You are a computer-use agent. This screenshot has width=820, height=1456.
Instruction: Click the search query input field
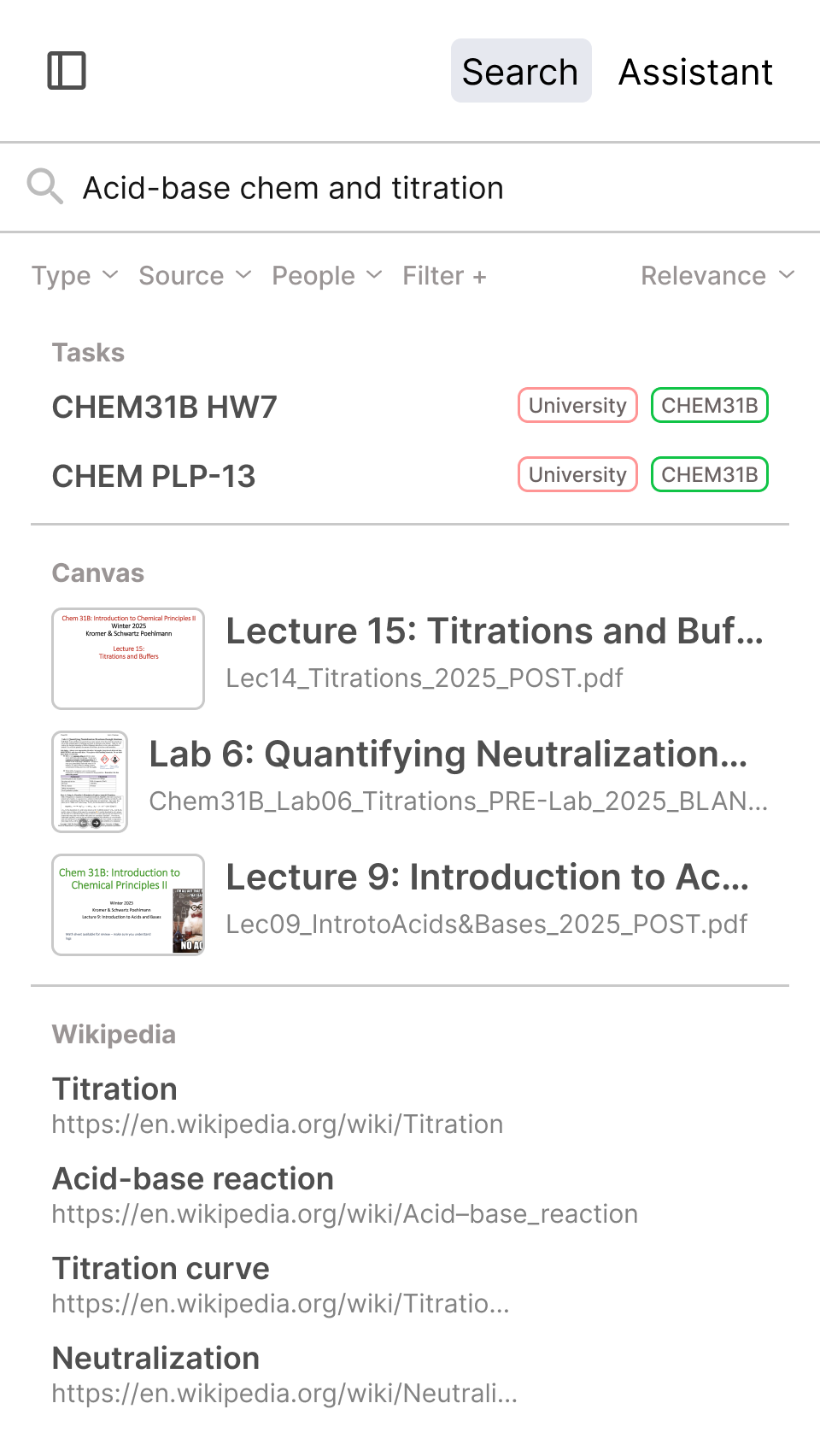427,188
